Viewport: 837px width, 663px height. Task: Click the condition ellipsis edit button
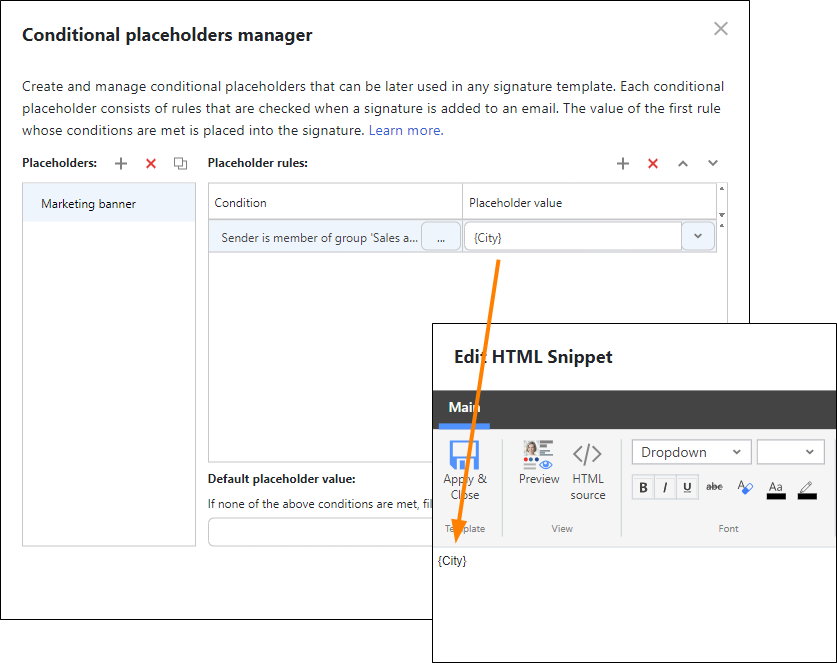click(x=441, y=237)
